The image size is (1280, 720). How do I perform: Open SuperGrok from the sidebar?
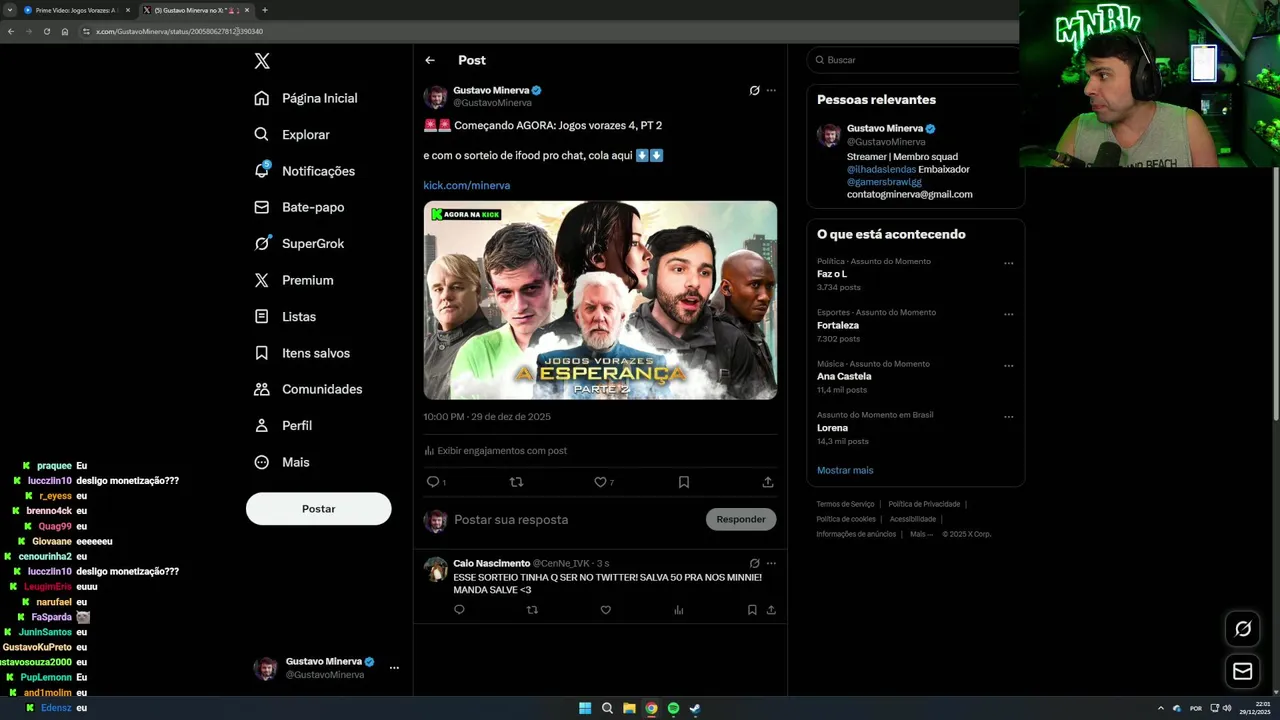tap(299, 243)
